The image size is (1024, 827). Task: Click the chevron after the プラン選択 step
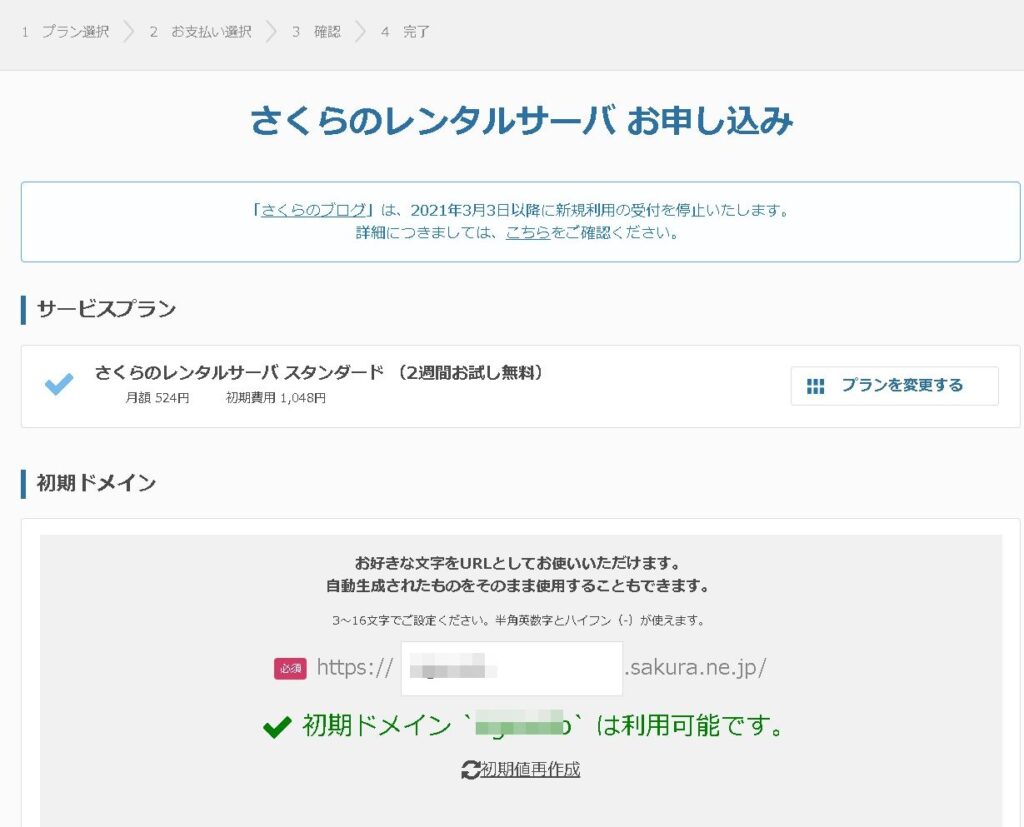(128, 32)
